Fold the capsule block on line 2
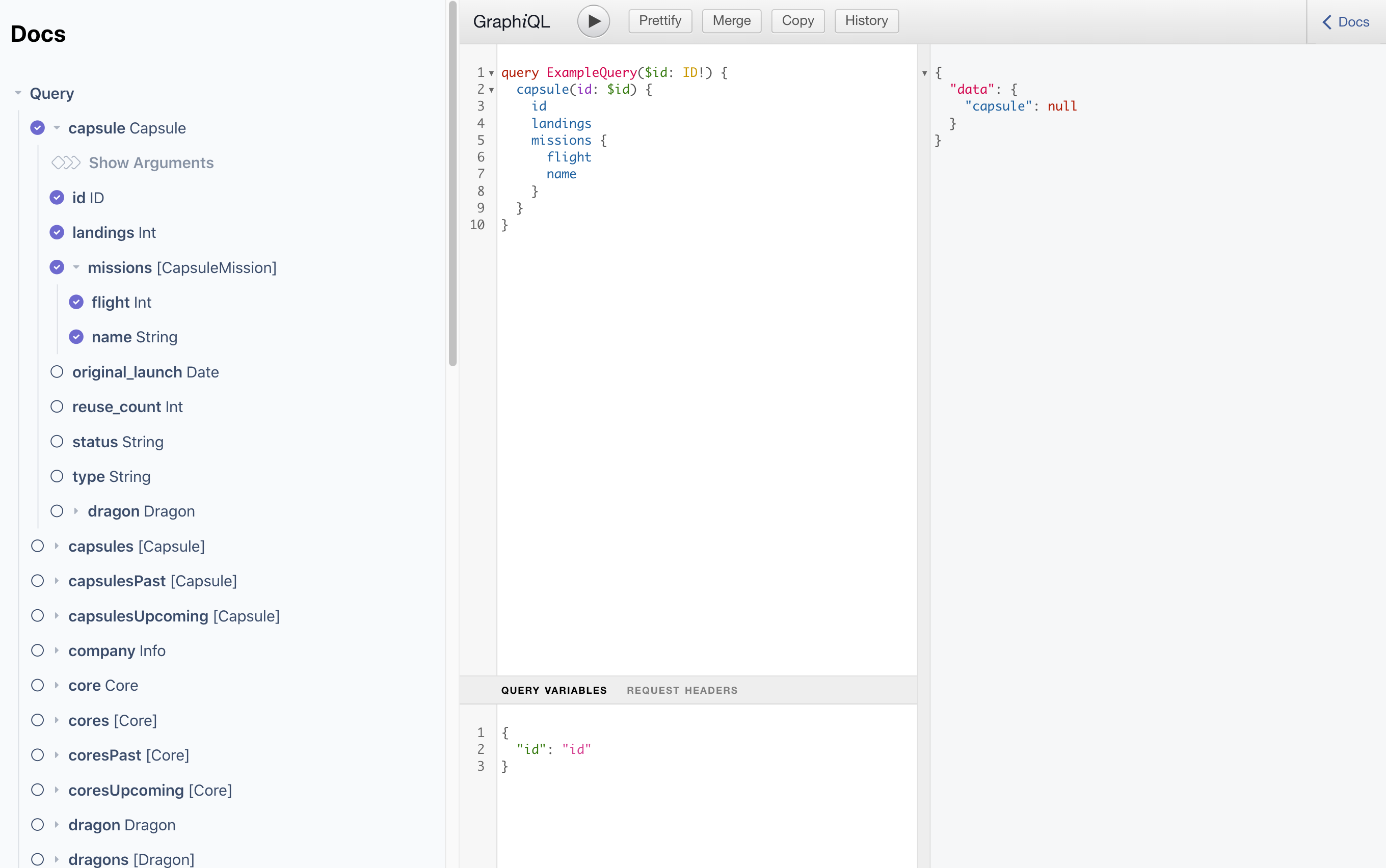Image resolution: width=1386 pixels, height=868 pixels. pyautogui.click(x=492, y=90)
